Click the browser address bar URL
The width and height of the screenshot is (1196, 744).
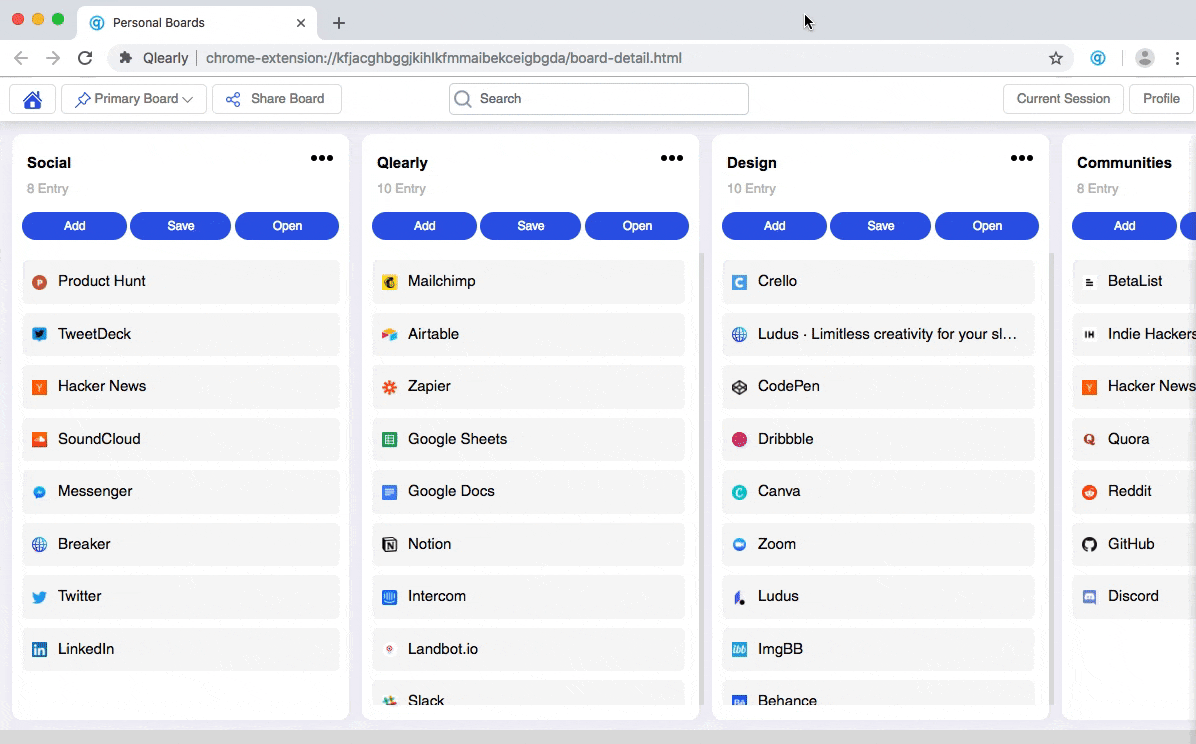pos(444,58)
